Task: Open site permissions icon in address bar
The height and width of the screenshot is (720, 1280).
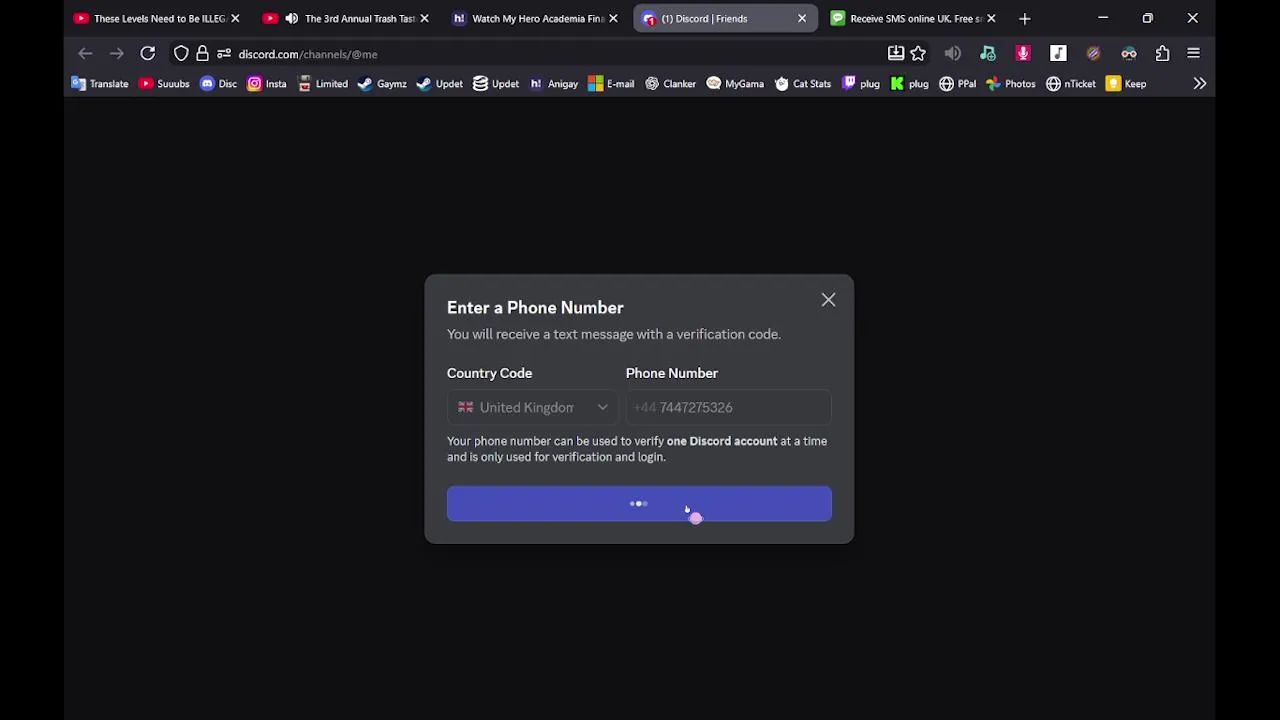Action: point(224,54)
